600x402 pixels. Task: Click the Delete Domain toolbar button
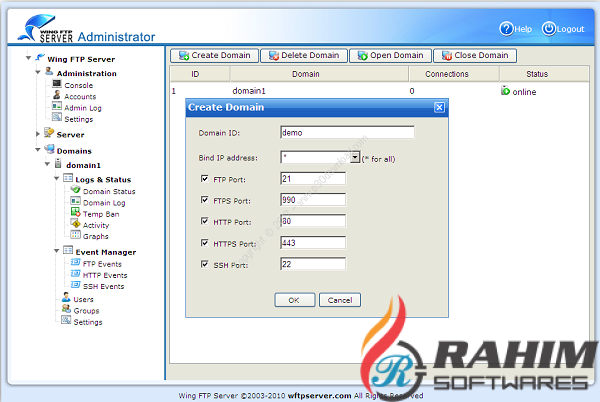303,56
